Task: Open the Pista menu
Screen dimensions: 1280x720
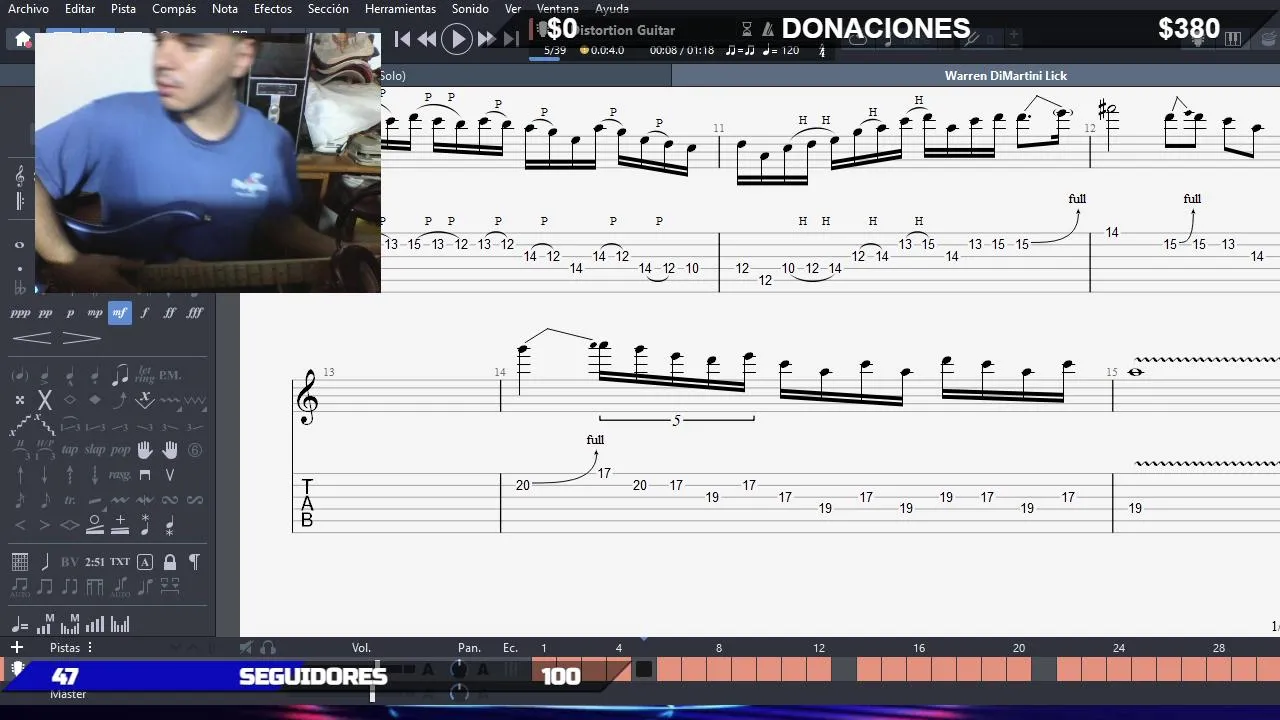Action: (123, 9)
